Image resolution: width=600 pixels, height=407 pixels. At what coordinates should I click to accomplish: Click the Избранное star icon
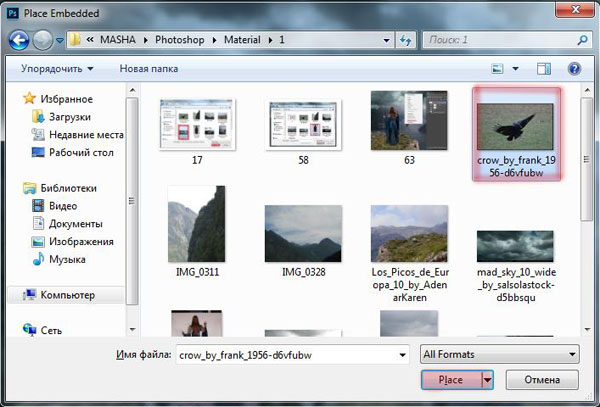pos(29,98)
